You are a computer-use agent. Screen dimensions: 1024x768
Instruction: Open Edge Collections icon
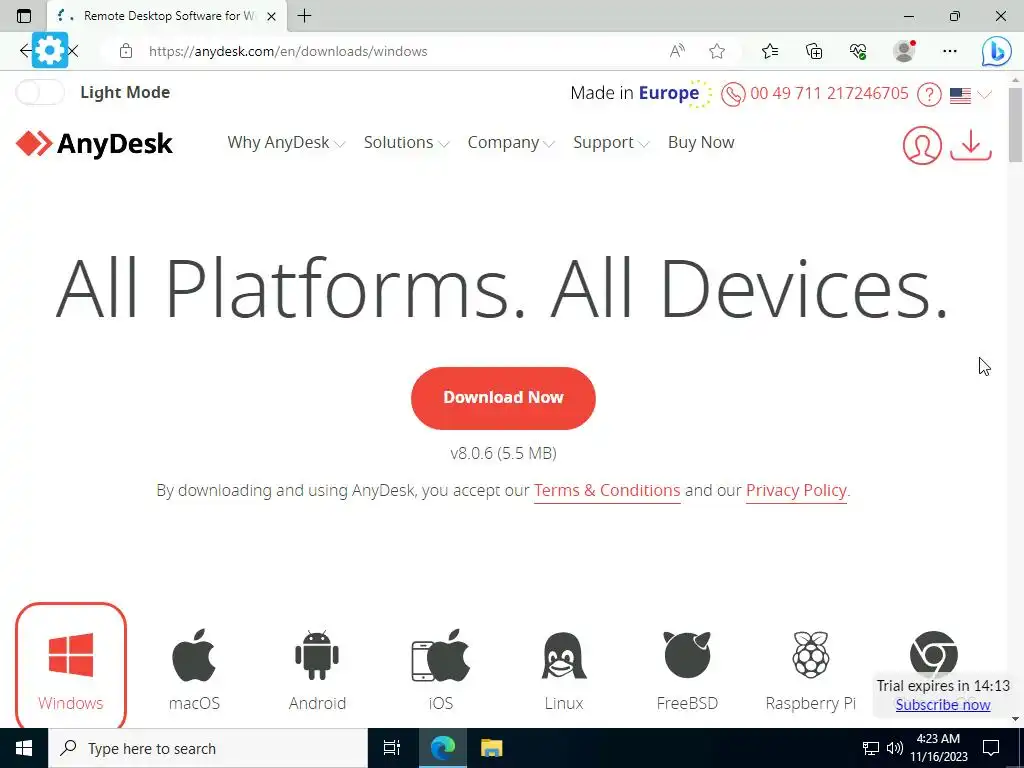814,51
